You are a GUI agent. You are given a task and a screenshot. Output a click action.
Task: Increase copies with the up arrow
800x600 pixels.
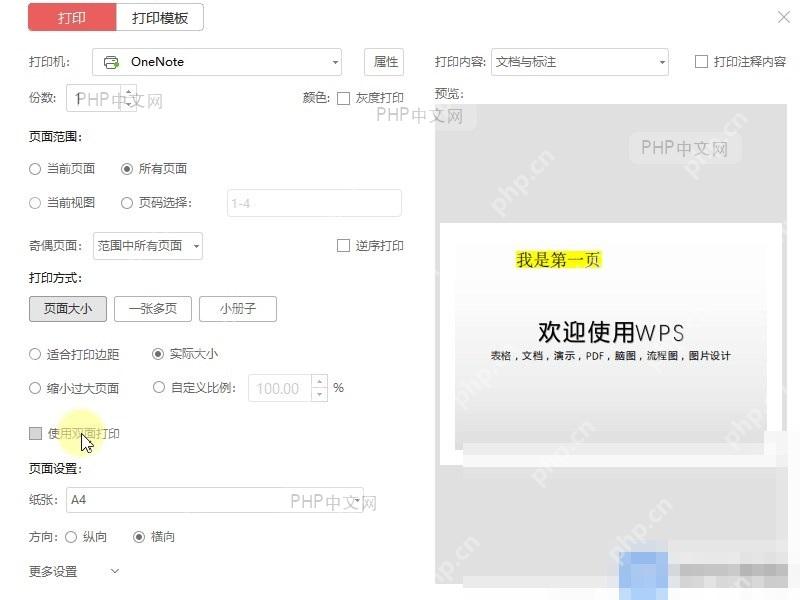point(129,92)
